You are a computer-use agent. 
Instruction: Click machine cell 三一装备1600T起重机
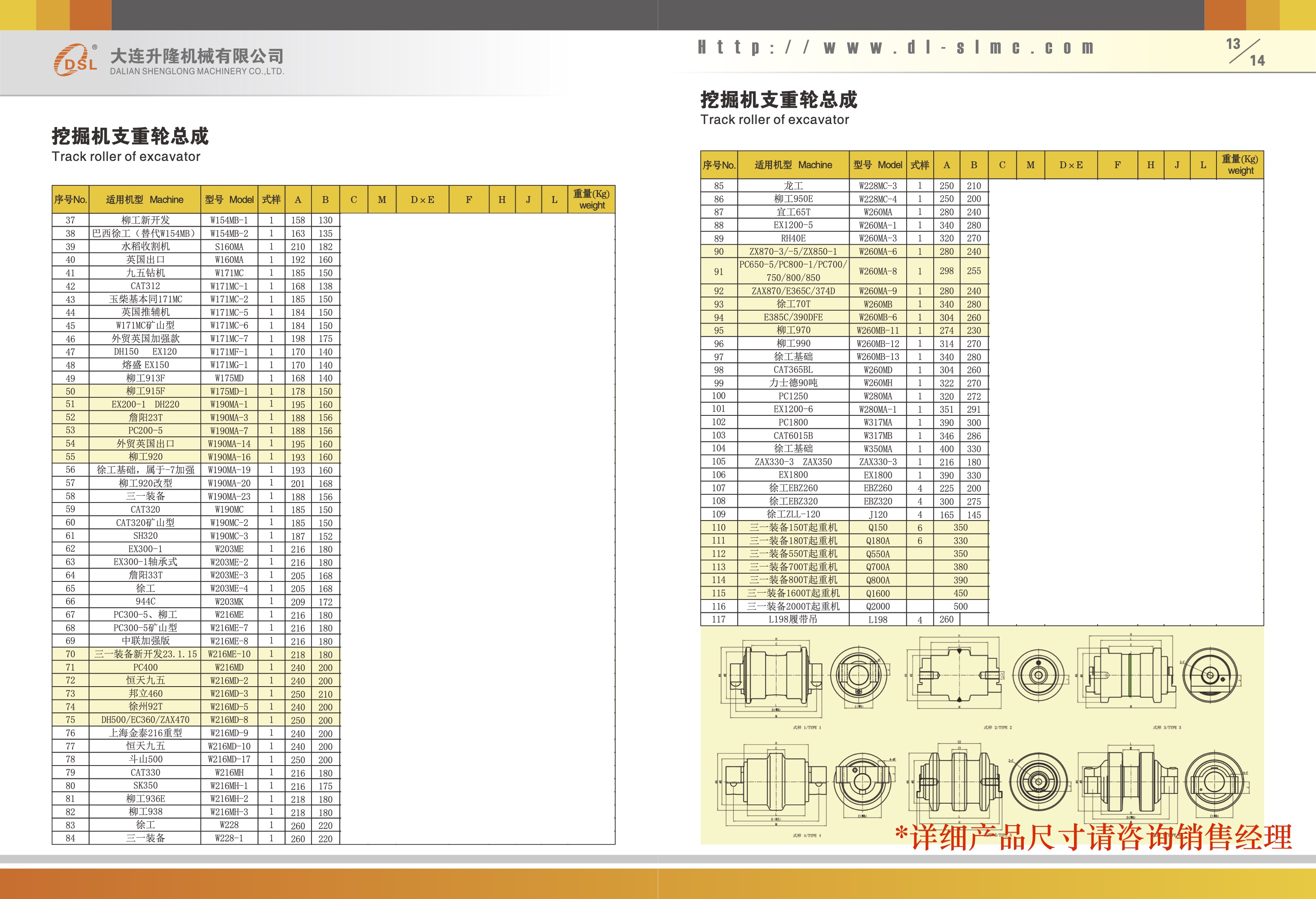click(x=793, y=593)
